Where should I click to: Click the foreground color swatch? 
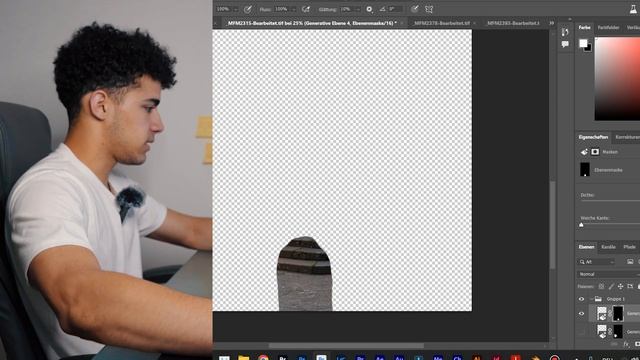coord(583,43)
